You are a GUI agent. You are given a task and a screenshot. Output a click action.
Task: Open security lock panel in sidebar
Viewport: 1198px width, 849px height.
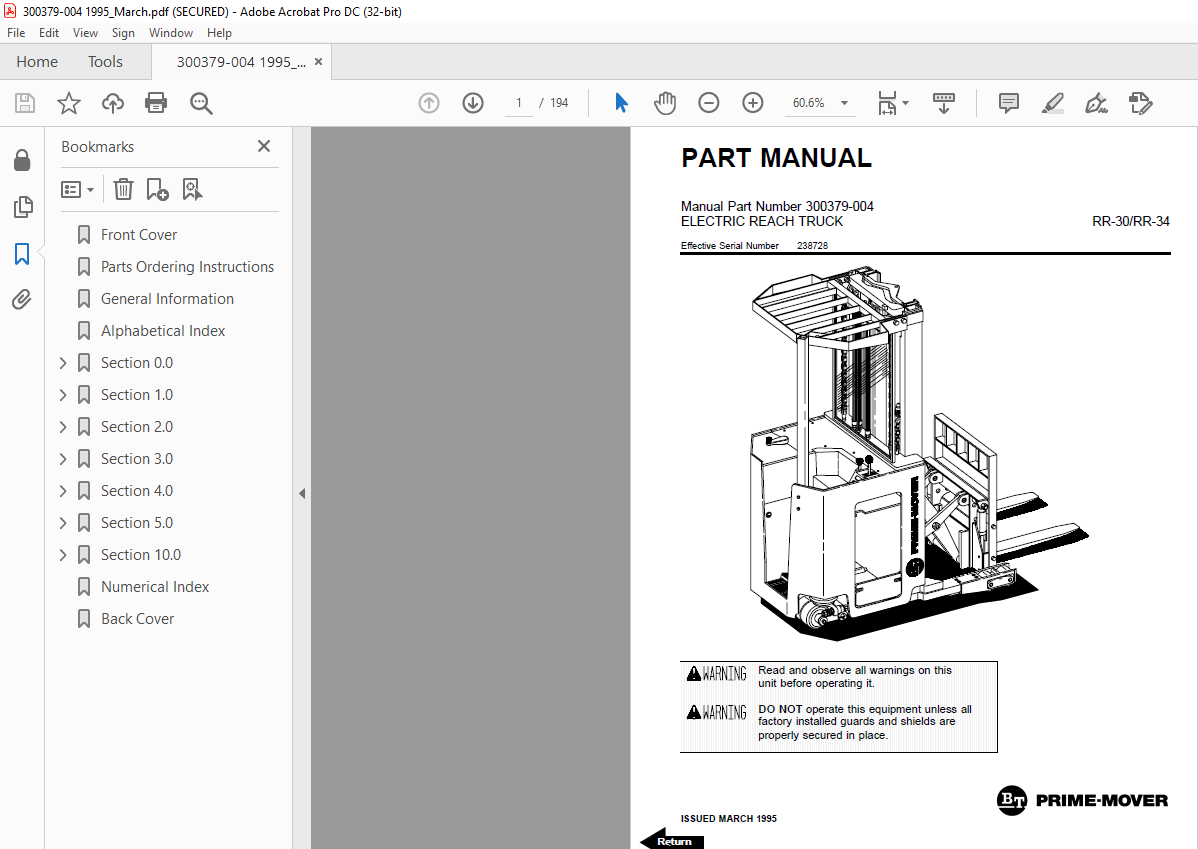(x=22, y=160)
